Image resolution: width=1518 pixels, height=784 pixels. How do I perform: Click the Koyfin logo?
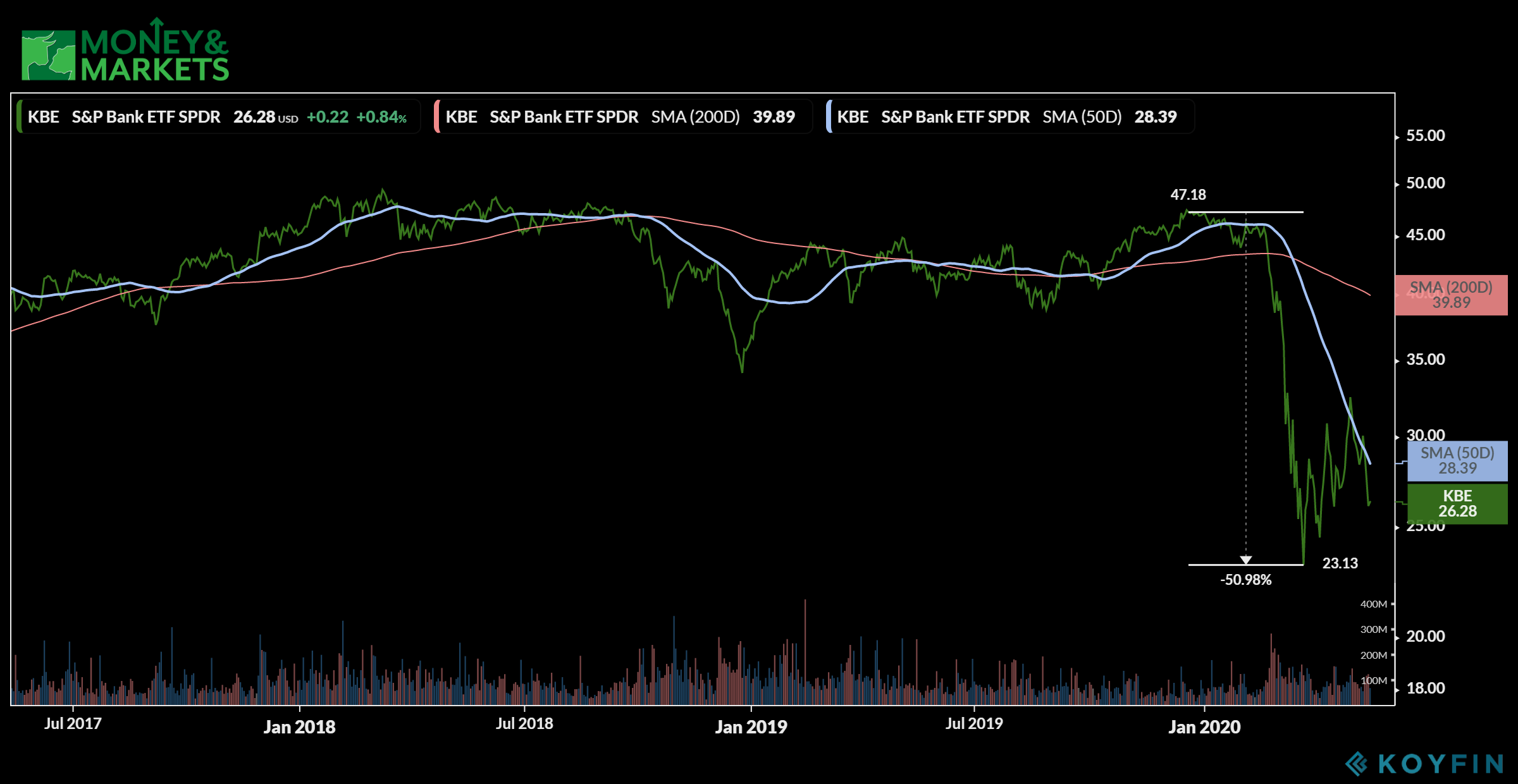(1424, 764)
